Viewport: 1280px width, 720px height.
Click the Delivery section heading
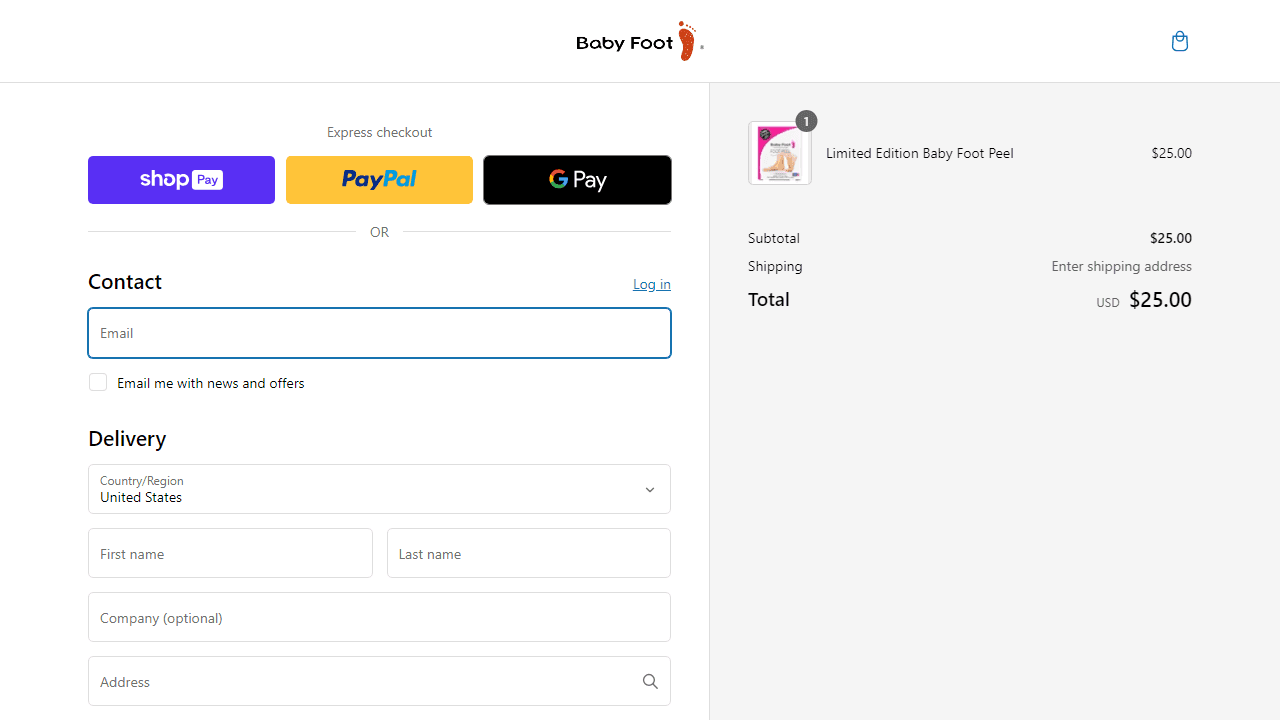tap(127, 438)
